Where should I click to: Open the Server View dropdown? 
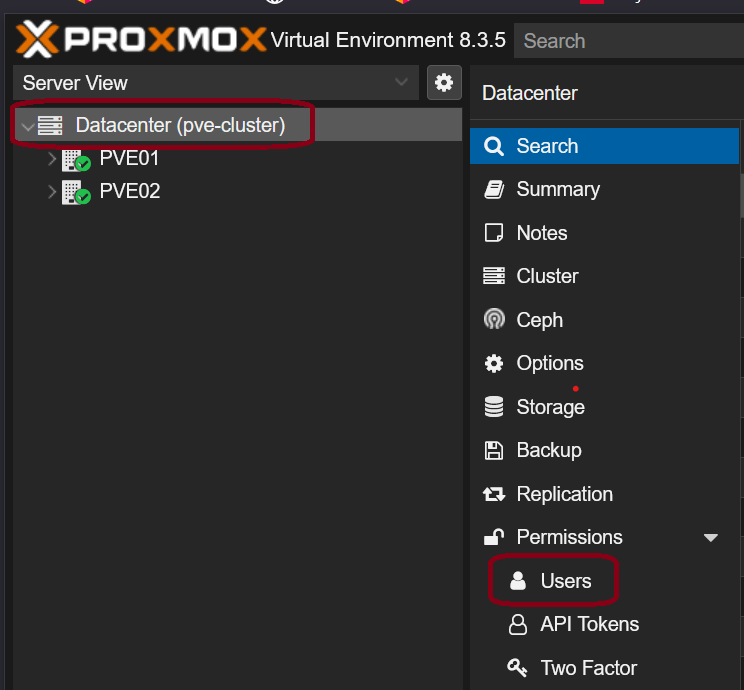[216, 83]
